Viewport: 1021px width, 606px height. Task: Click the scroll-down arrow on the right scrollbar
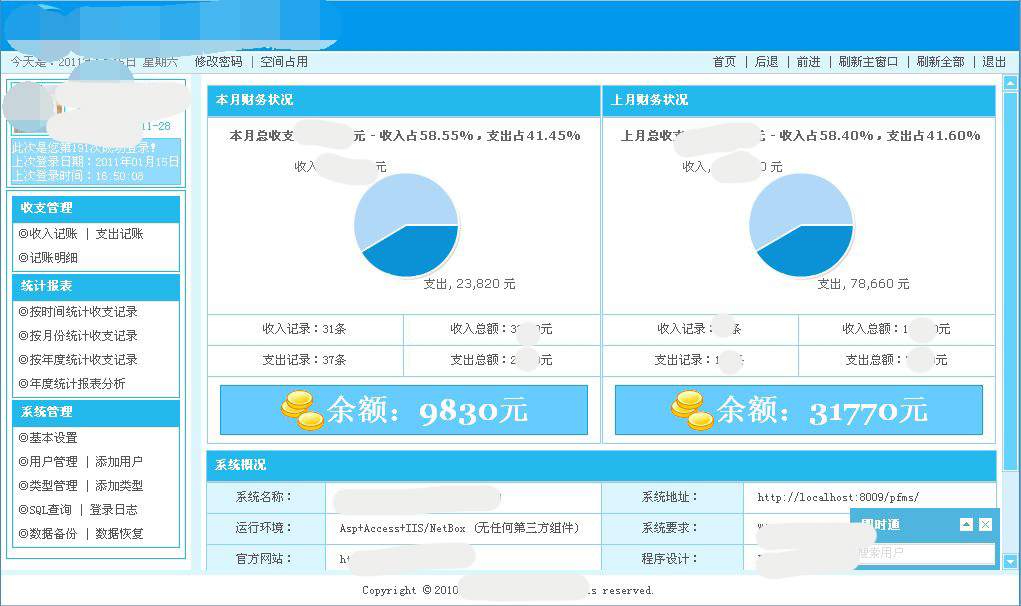[x=1009, y=562]
